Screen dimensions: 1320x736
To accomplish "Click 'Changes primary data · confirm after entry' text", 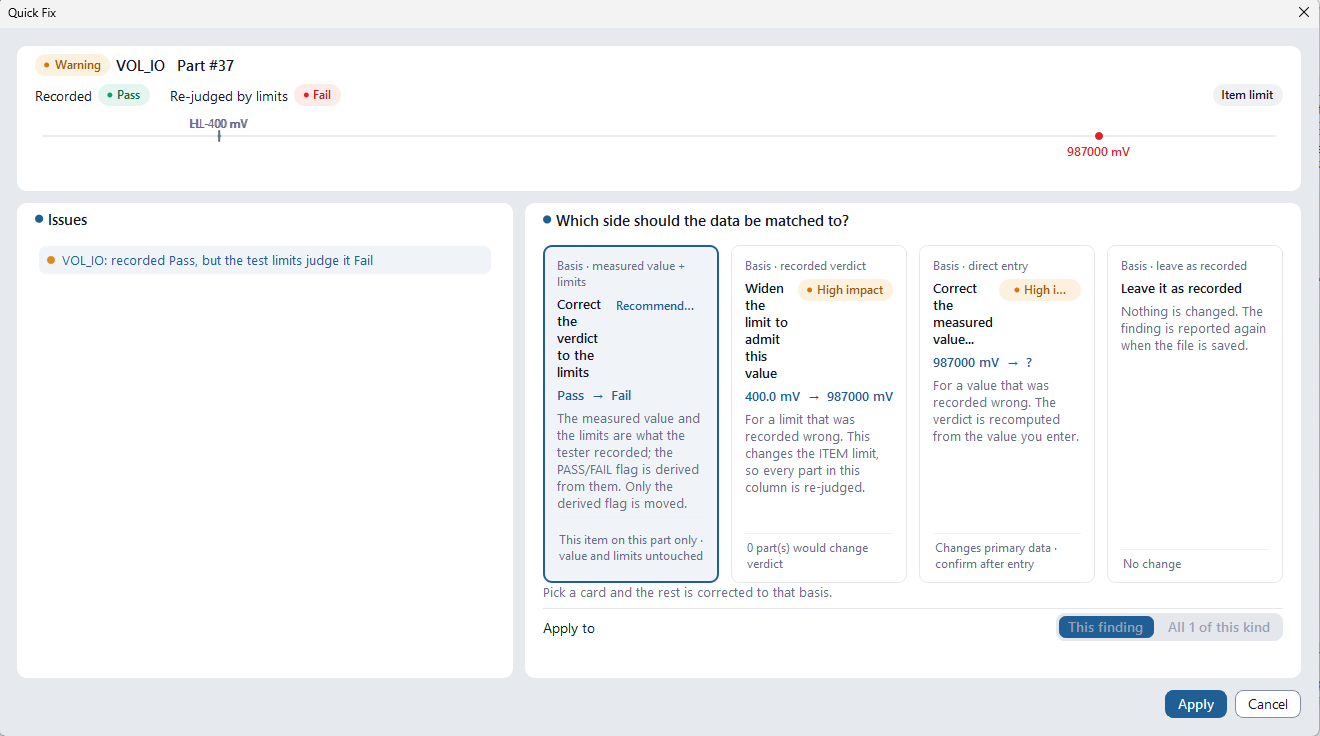I will tap(996, 556).
